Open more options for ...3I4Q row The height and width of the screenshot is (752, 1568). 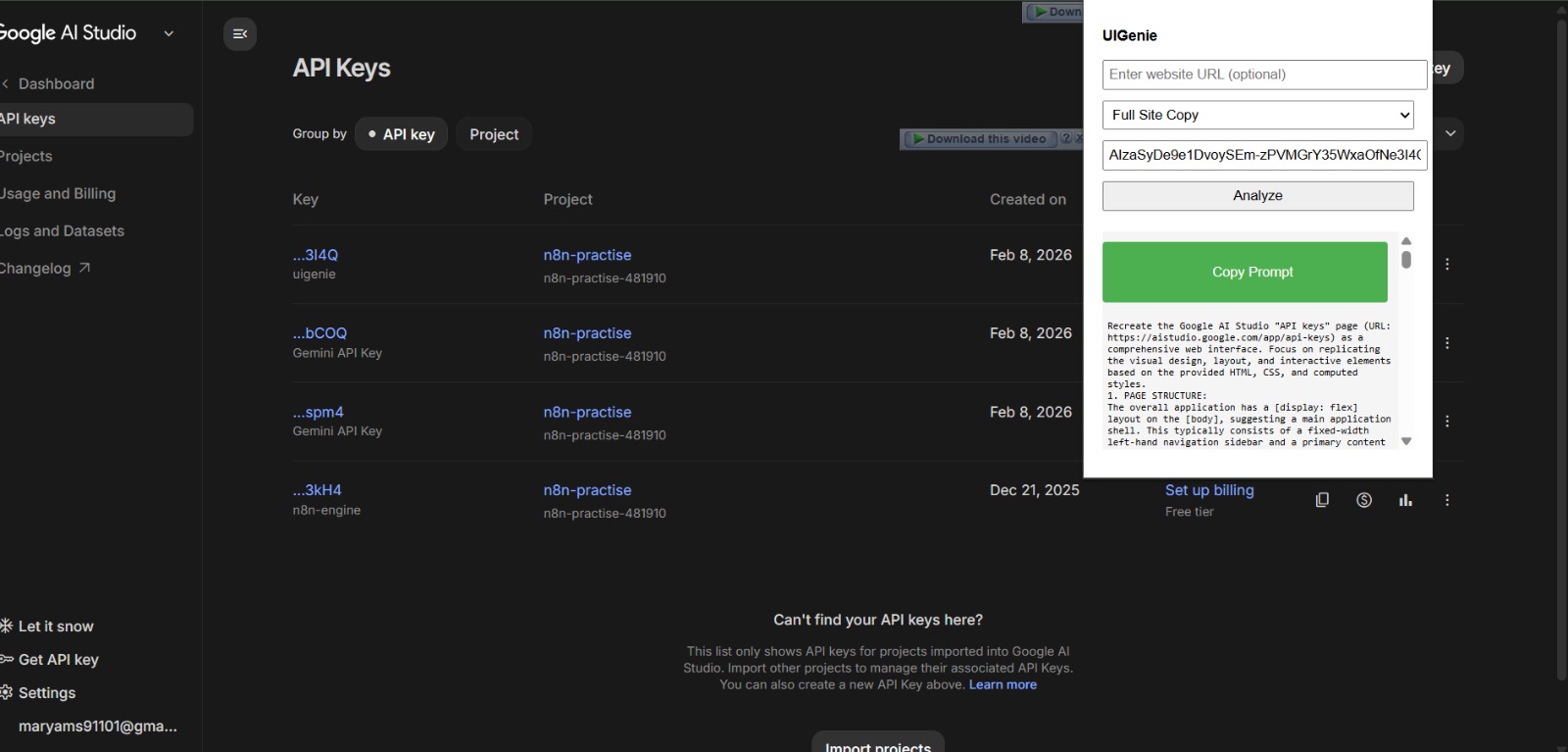point(1447,265)
